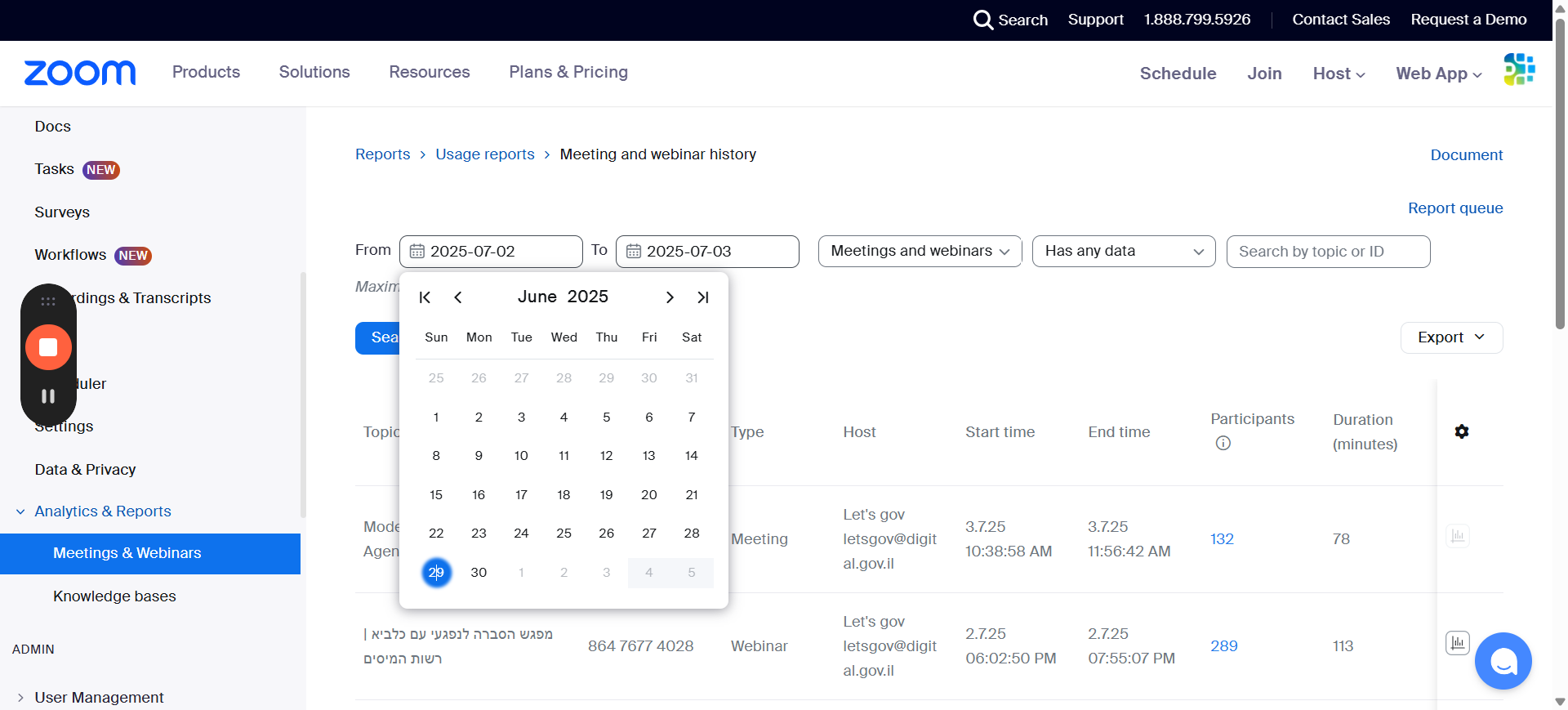
Task: Click the page vertical scrollbar
Action: pyautogui.click(x=1560, y=174)
